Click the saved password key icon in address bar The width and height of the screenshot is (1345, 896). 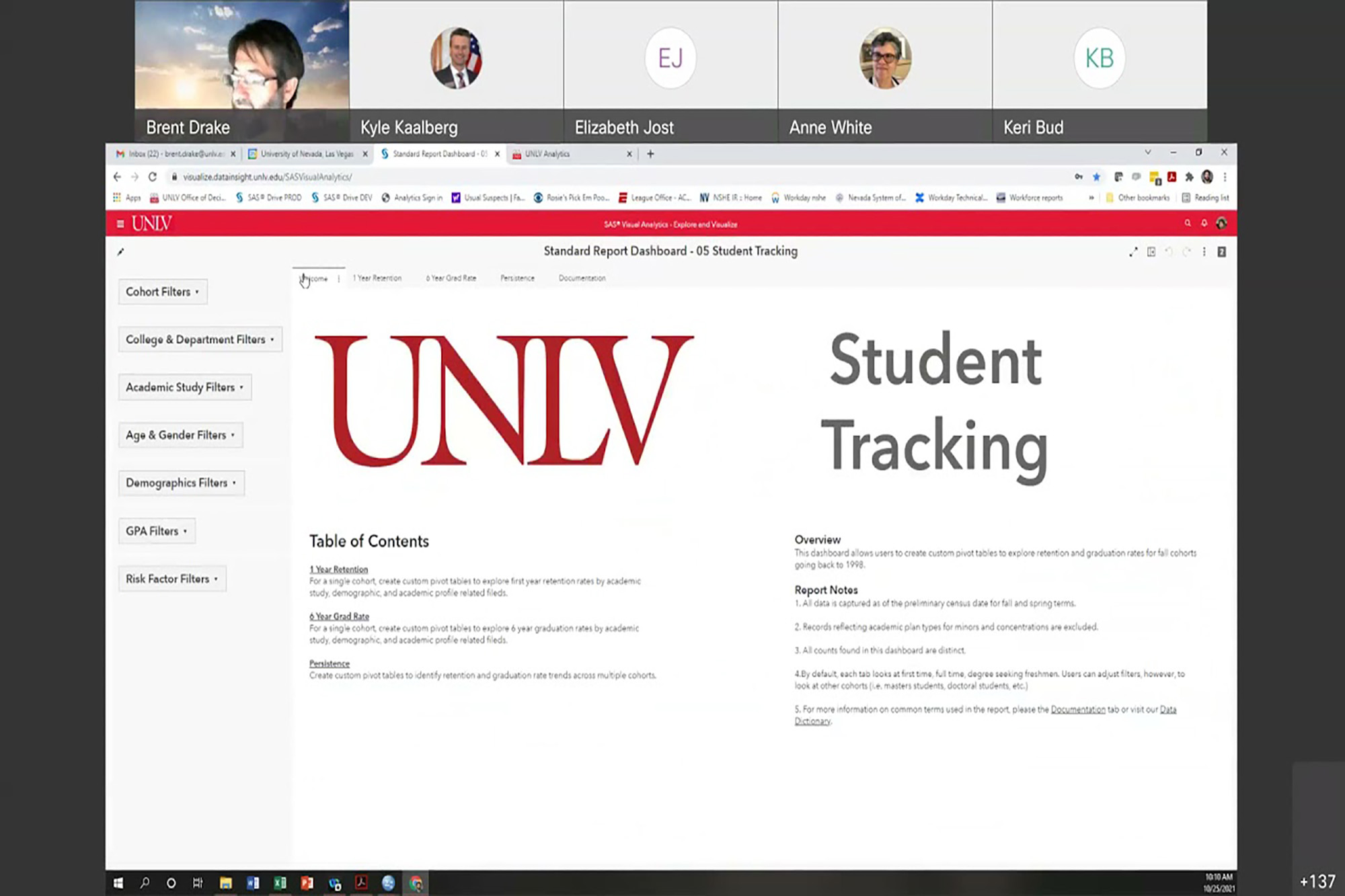(x=1079, y=177)
